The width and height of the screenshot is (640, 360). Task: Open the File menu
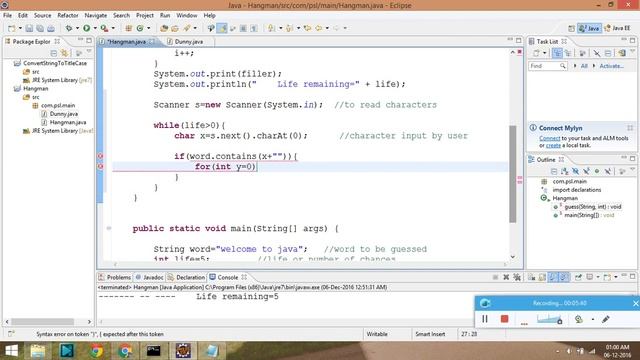coord(7,16)
